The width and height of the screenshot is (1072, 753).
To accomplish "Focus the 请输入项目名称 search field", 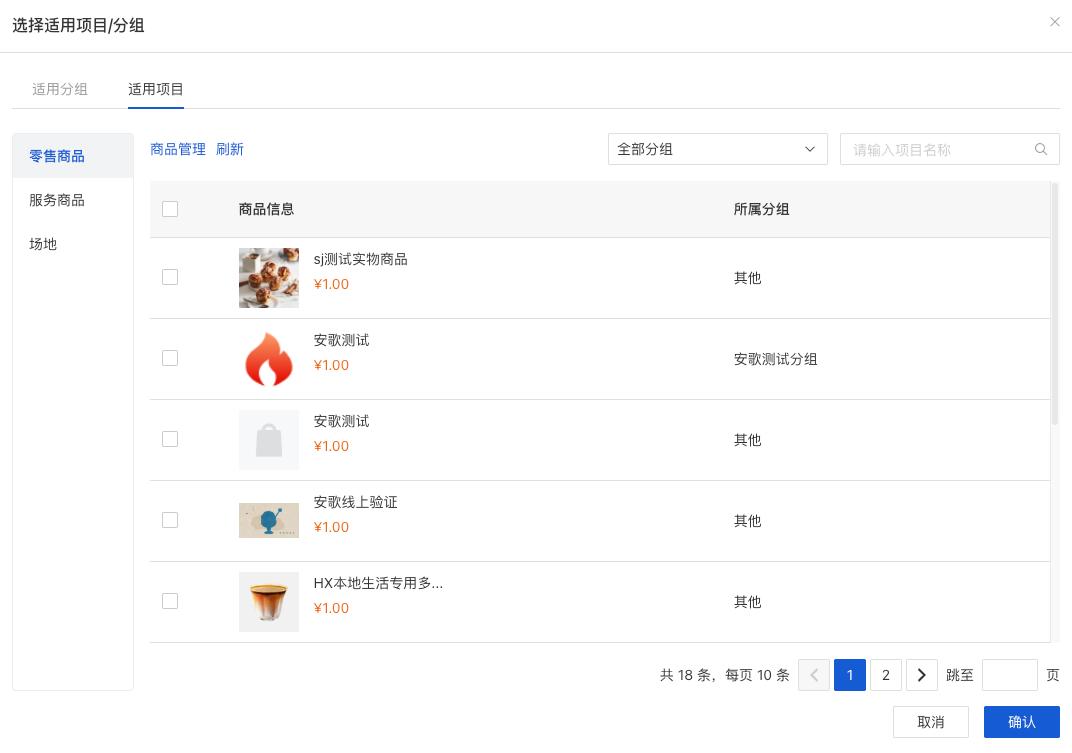I will pos(950,149).
